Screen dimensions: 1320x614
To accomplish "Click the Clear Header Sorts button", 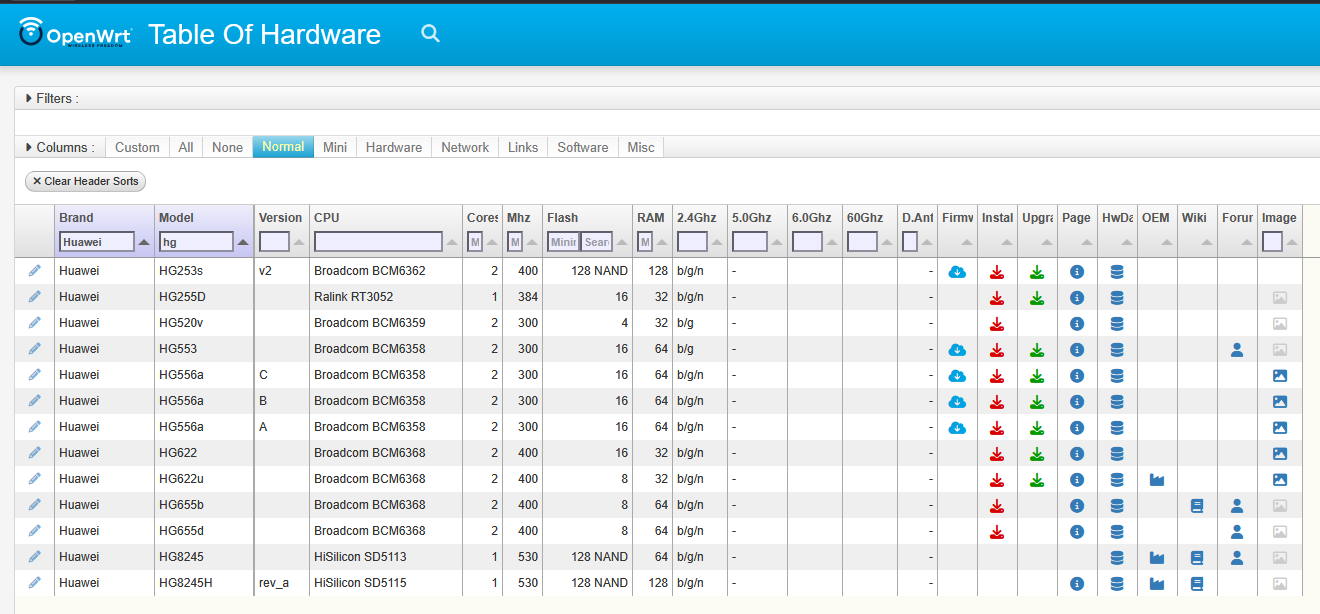I will click(86, 181).
